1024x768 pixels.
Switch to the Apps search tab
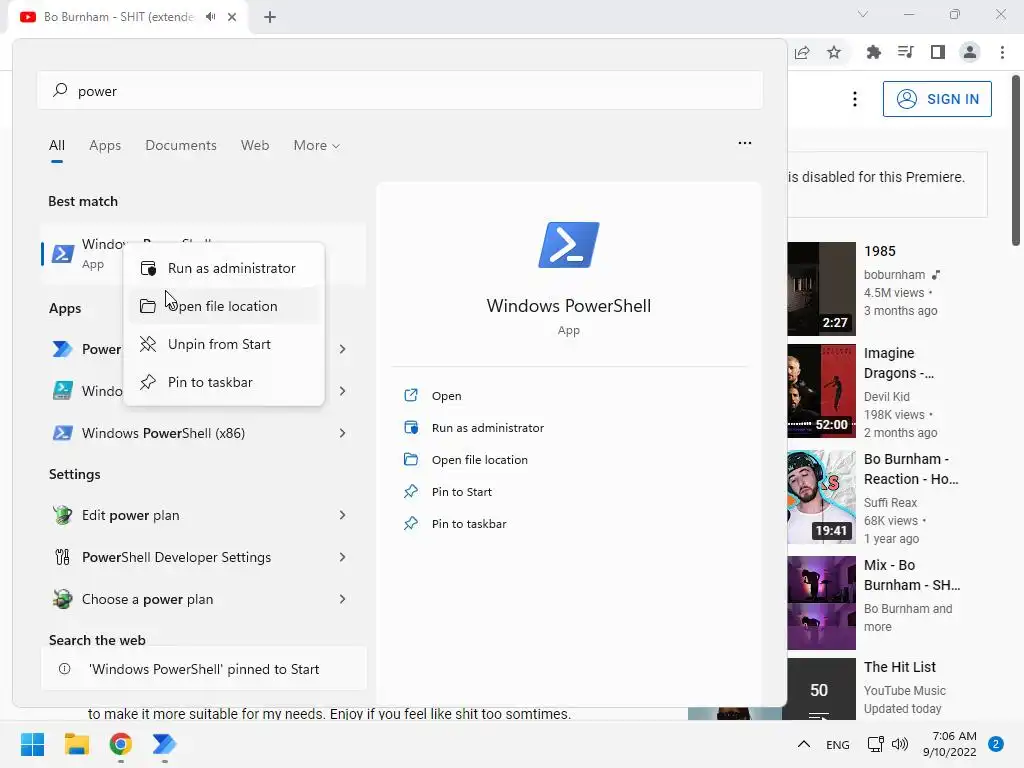click(104, 145)
